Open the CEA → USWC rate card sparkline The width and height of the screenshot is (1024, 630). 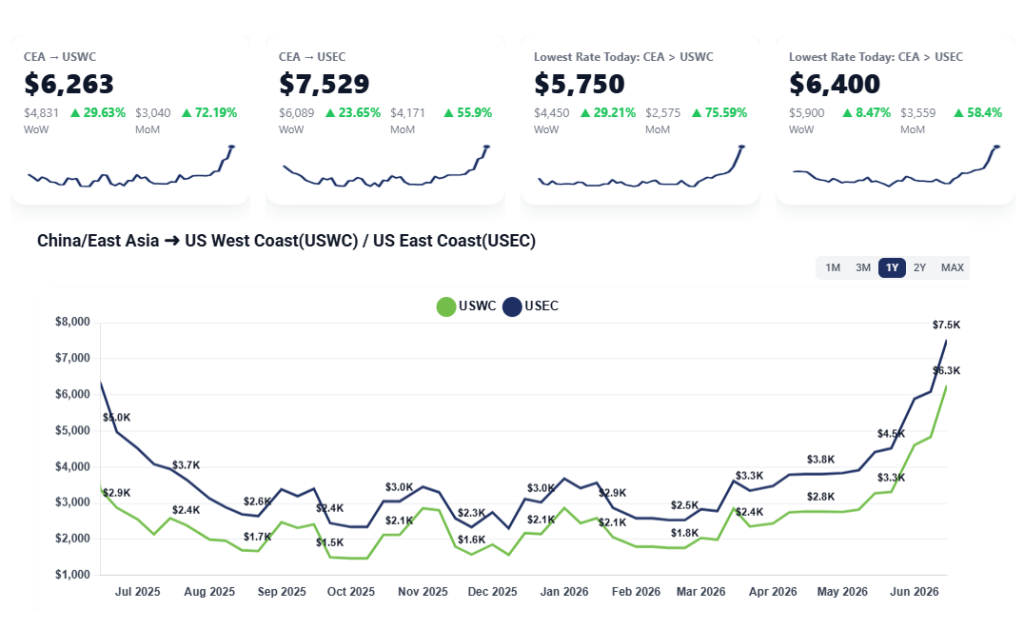coord(131,167)
